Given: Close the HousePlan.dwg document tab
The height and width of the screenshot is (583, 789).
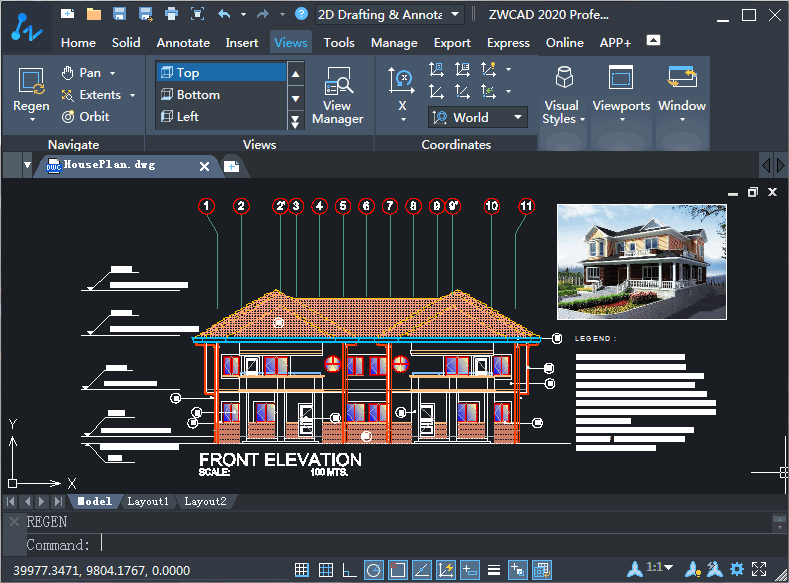Looking at the screenshot, I should click(204, 166).
